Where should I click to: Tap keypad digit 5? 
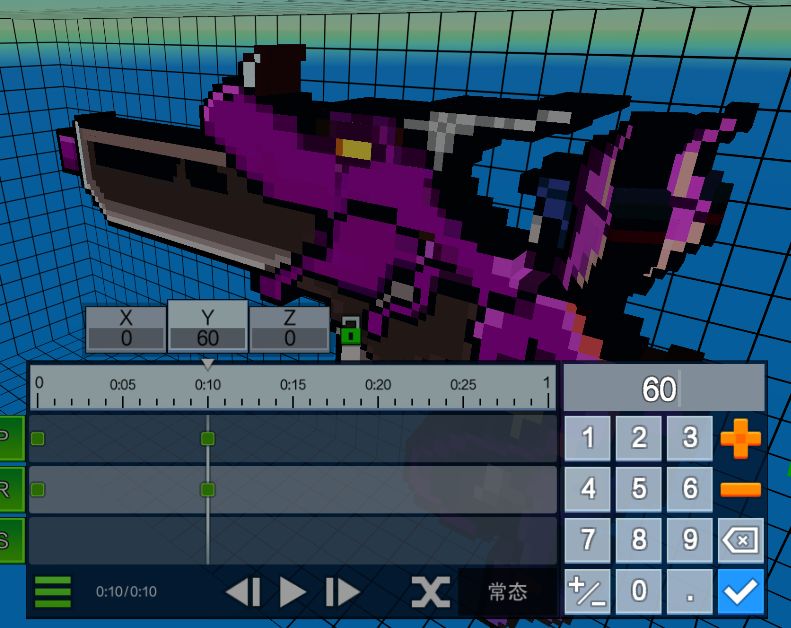pyautogui.click(x=639, y=489)
